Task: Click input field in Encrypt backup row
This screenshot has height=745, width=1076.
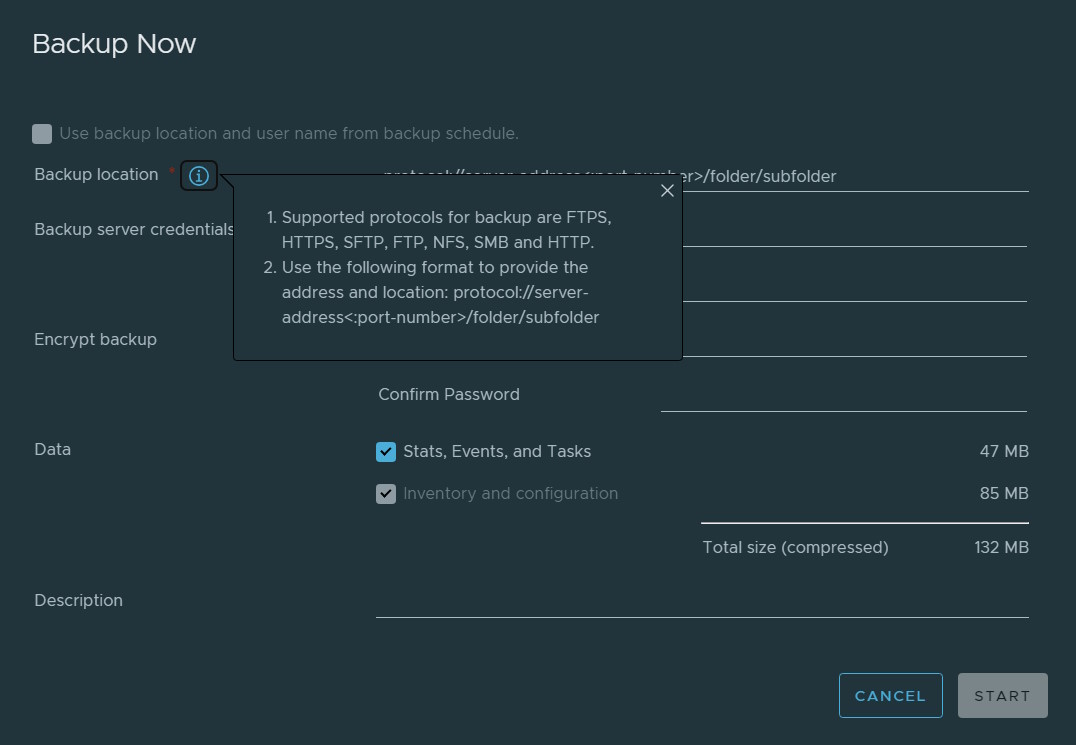Action: (855, 341)
